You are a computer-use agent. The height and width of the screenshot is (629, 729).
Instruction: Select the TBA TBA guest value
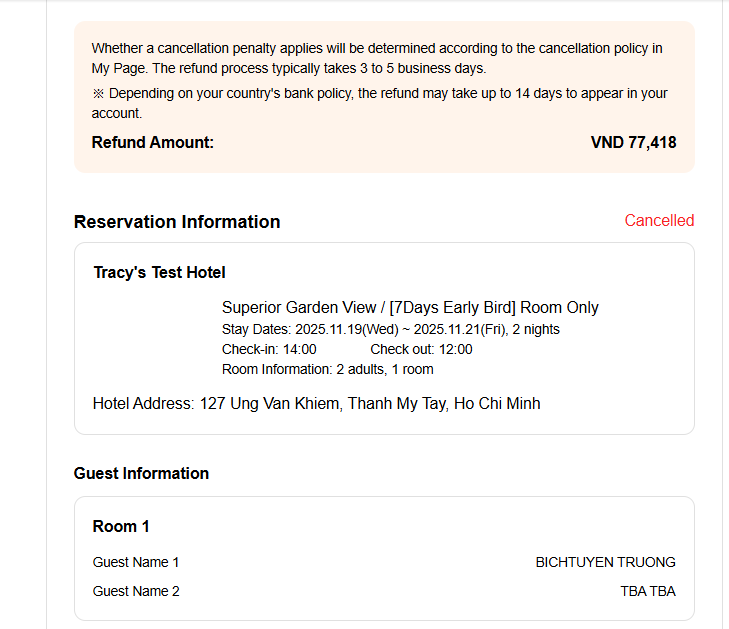(647, 591)
